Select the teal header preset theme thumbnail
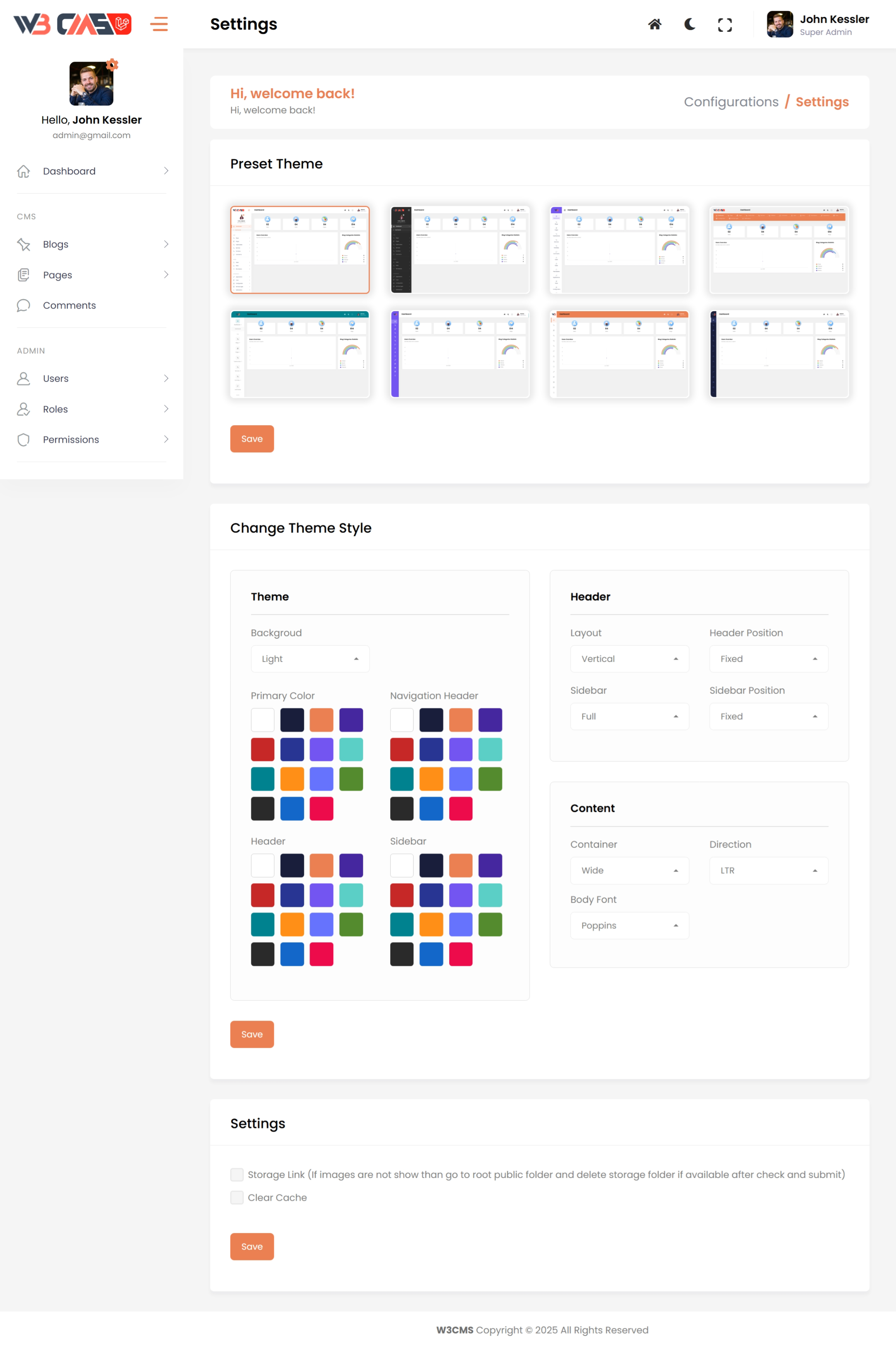Image resolution: width=896 pixels, height=1348 pixels. (x=300, y=354)
